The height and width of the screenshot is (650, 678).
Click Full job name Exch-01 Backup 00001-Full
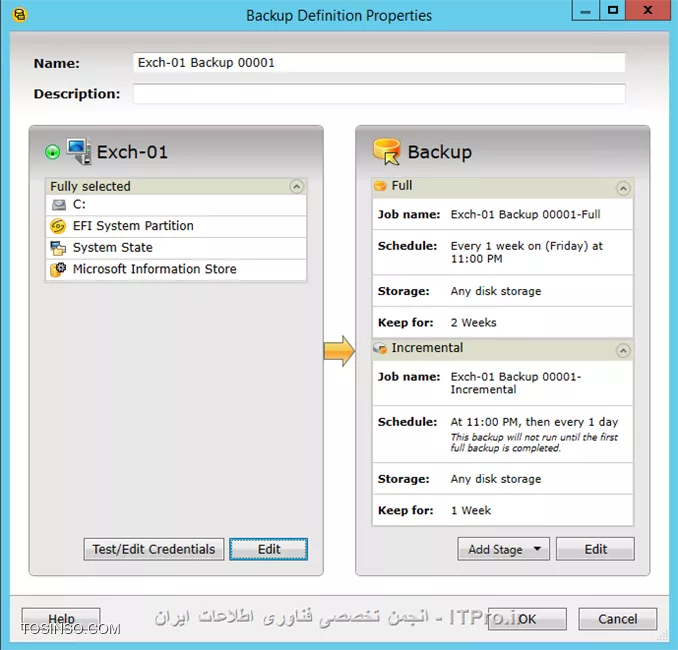point(525,215)
